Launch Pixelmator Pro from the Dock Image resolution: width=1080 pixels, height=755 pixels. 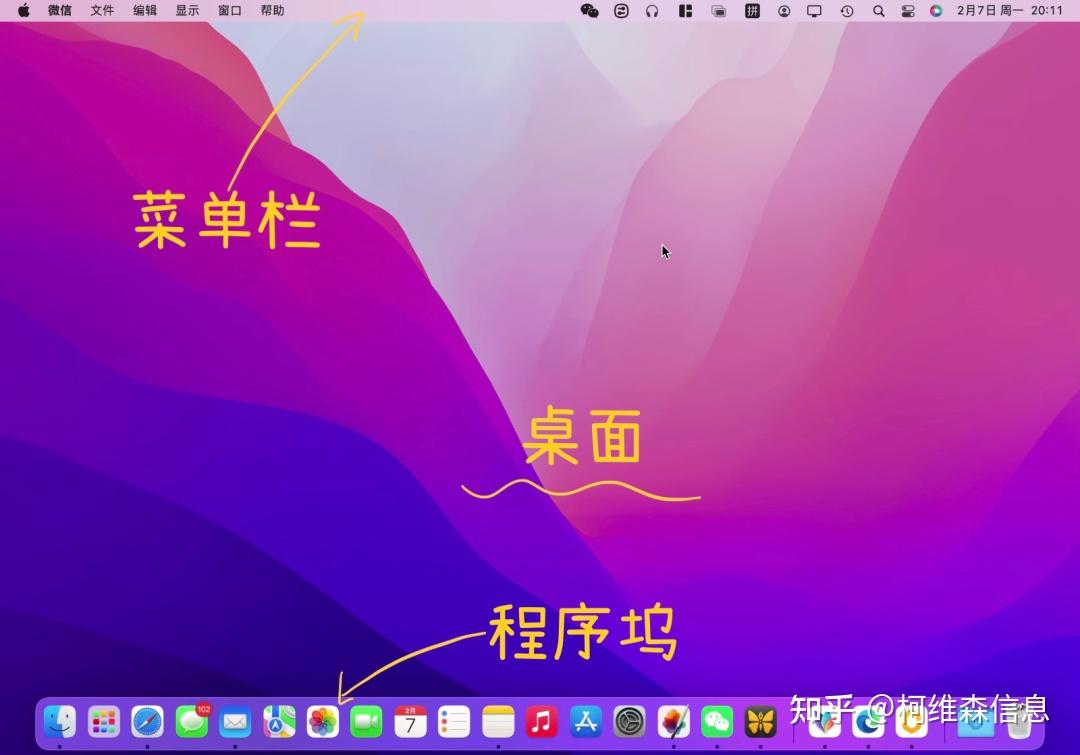(x=674, y=722)
